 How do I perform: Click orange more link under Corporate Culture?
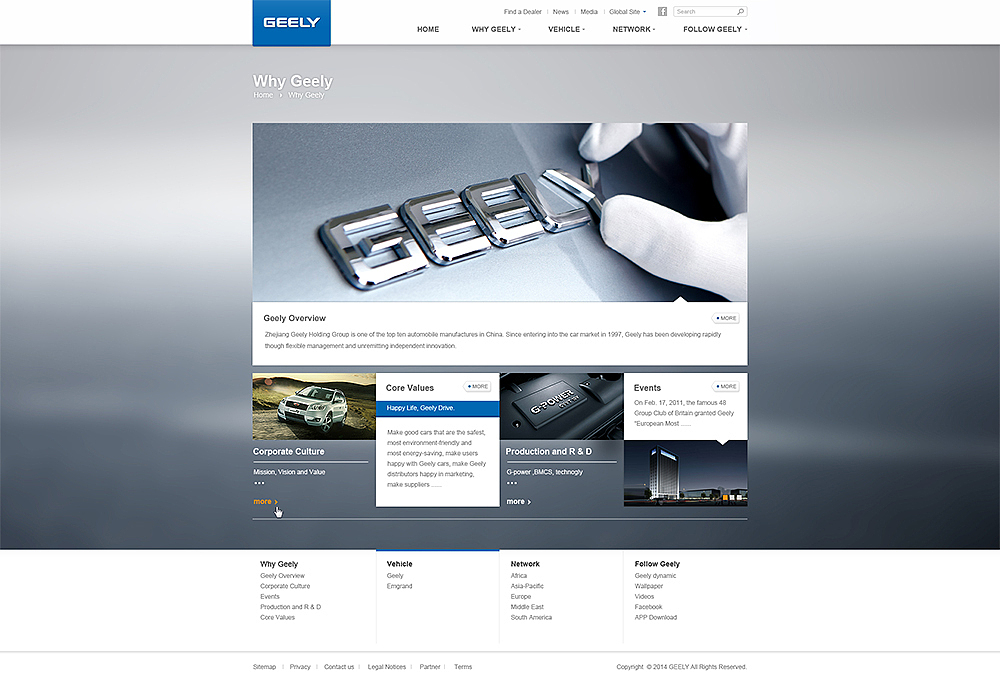tap(265, 502)
